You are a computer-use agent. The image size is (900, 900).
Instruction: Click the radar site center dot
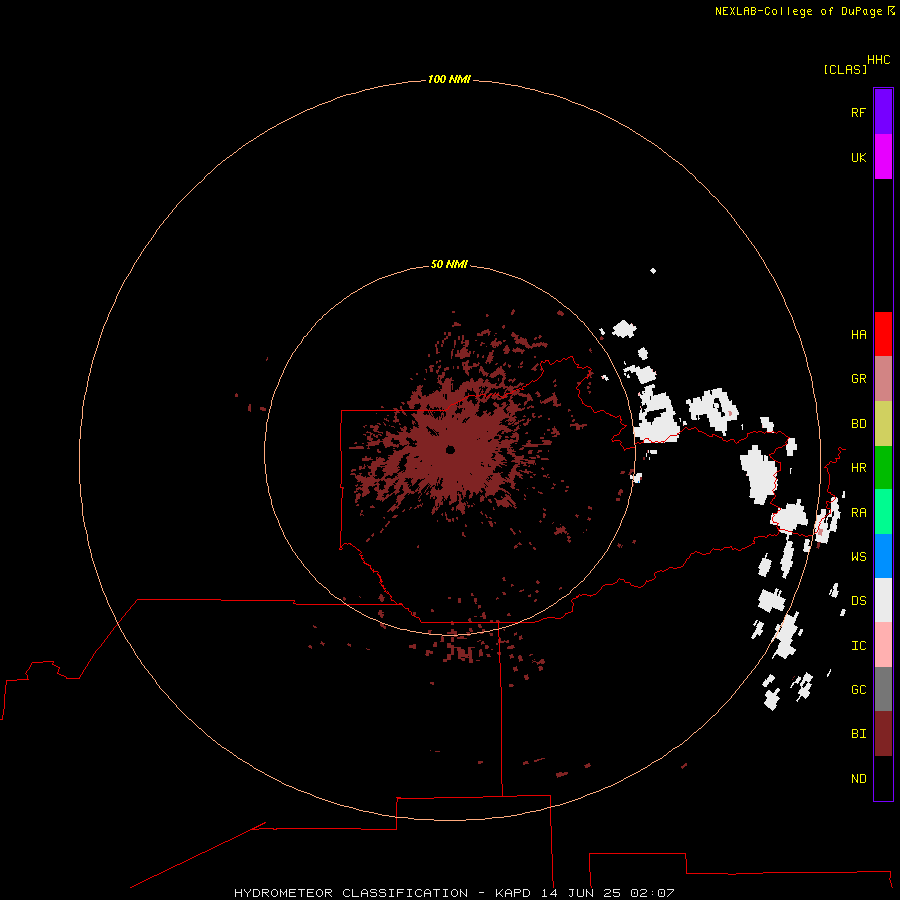[x=450, y=450]
